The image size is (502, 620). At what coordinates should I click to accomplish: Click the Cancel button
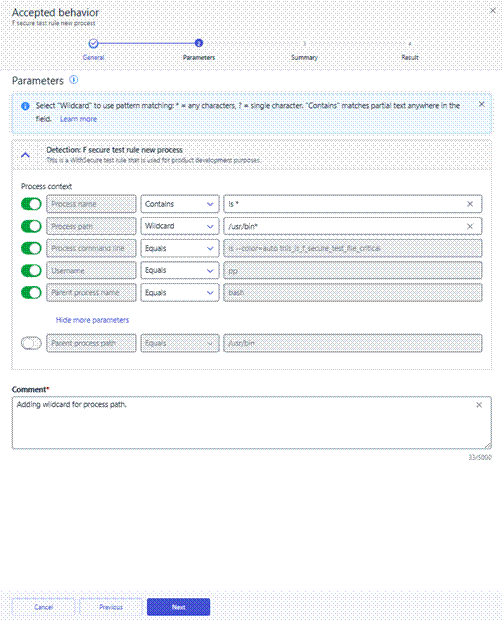(43, 607)
